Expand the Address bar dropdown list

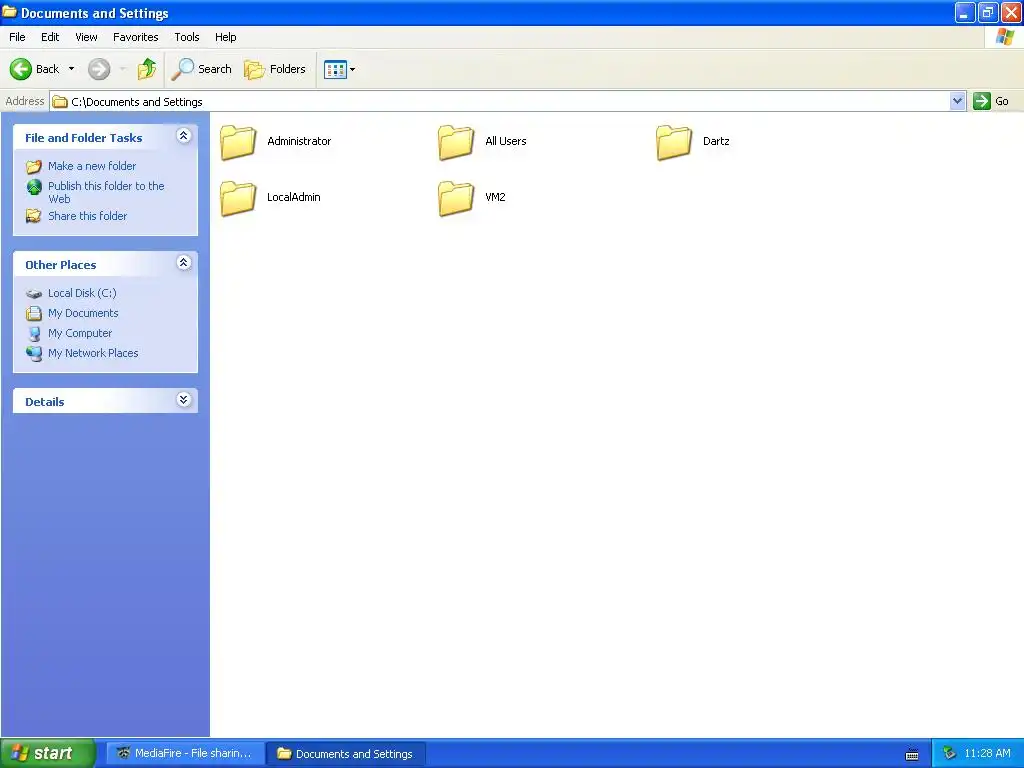coord(957,101)
